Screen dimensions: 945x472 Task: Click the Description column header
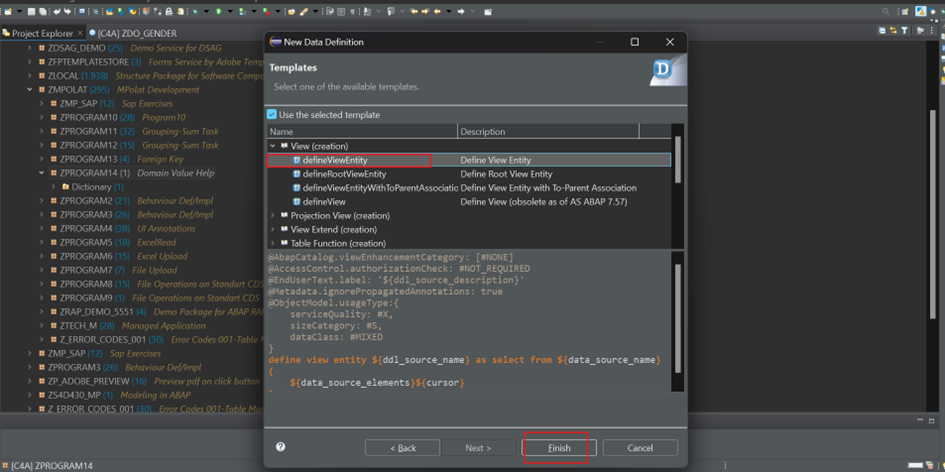[548, 131]
